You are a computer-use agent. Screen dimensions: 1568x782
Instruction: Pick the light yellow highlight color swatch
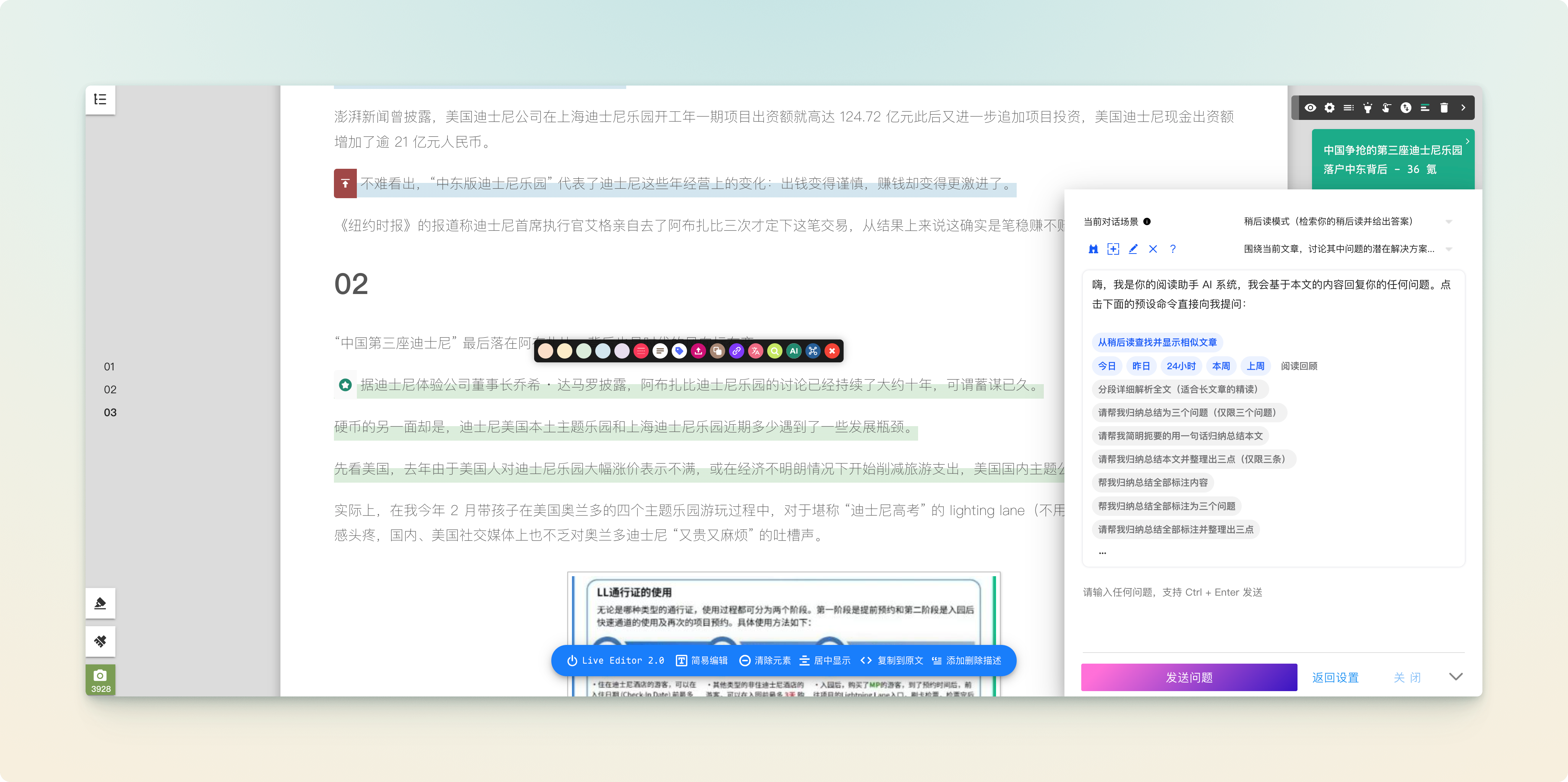[564, 351]
